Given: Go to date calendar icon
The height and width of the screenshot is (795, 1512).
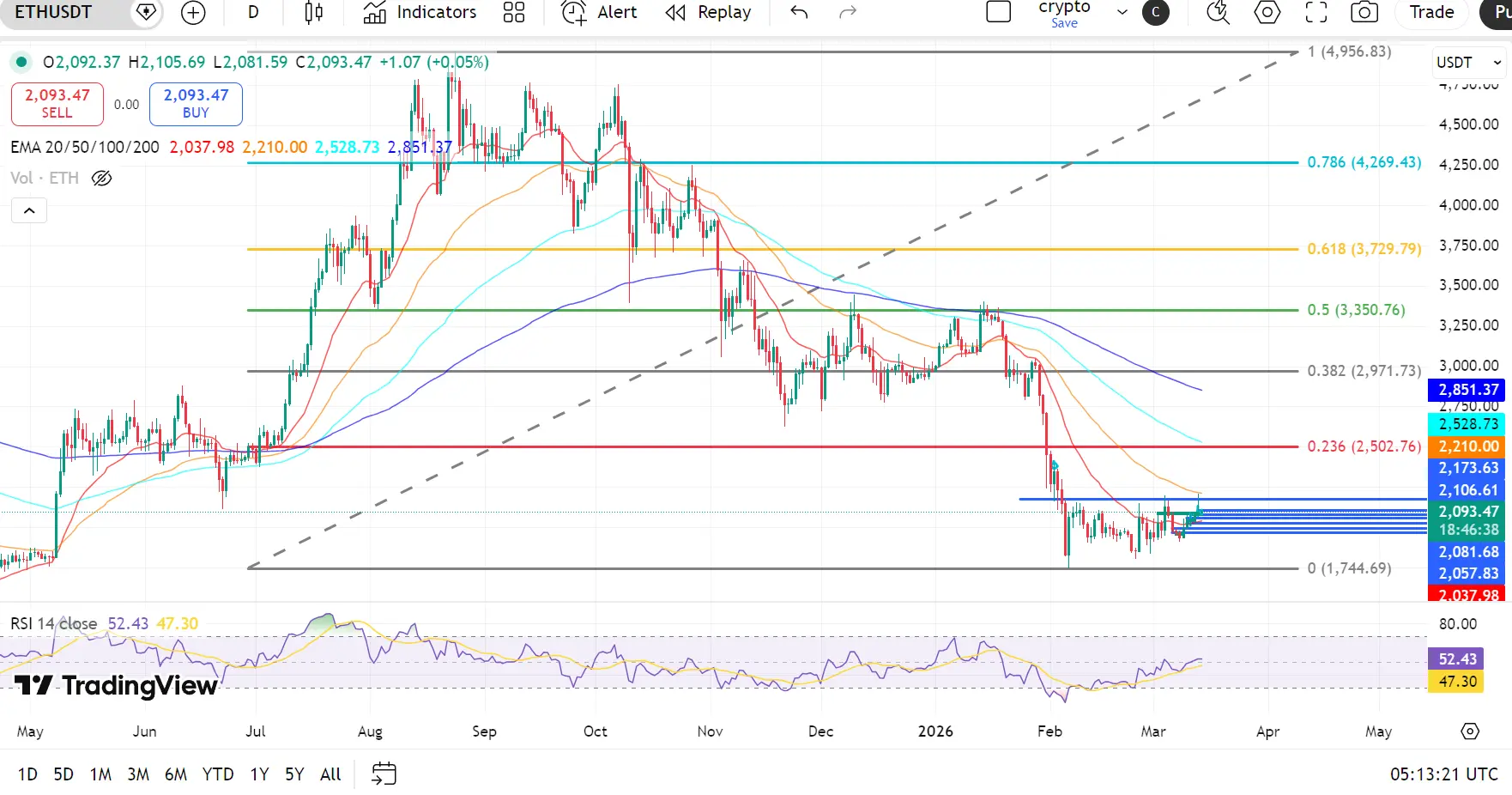Looking at the screenshot, I should click(x=384, y=774).
